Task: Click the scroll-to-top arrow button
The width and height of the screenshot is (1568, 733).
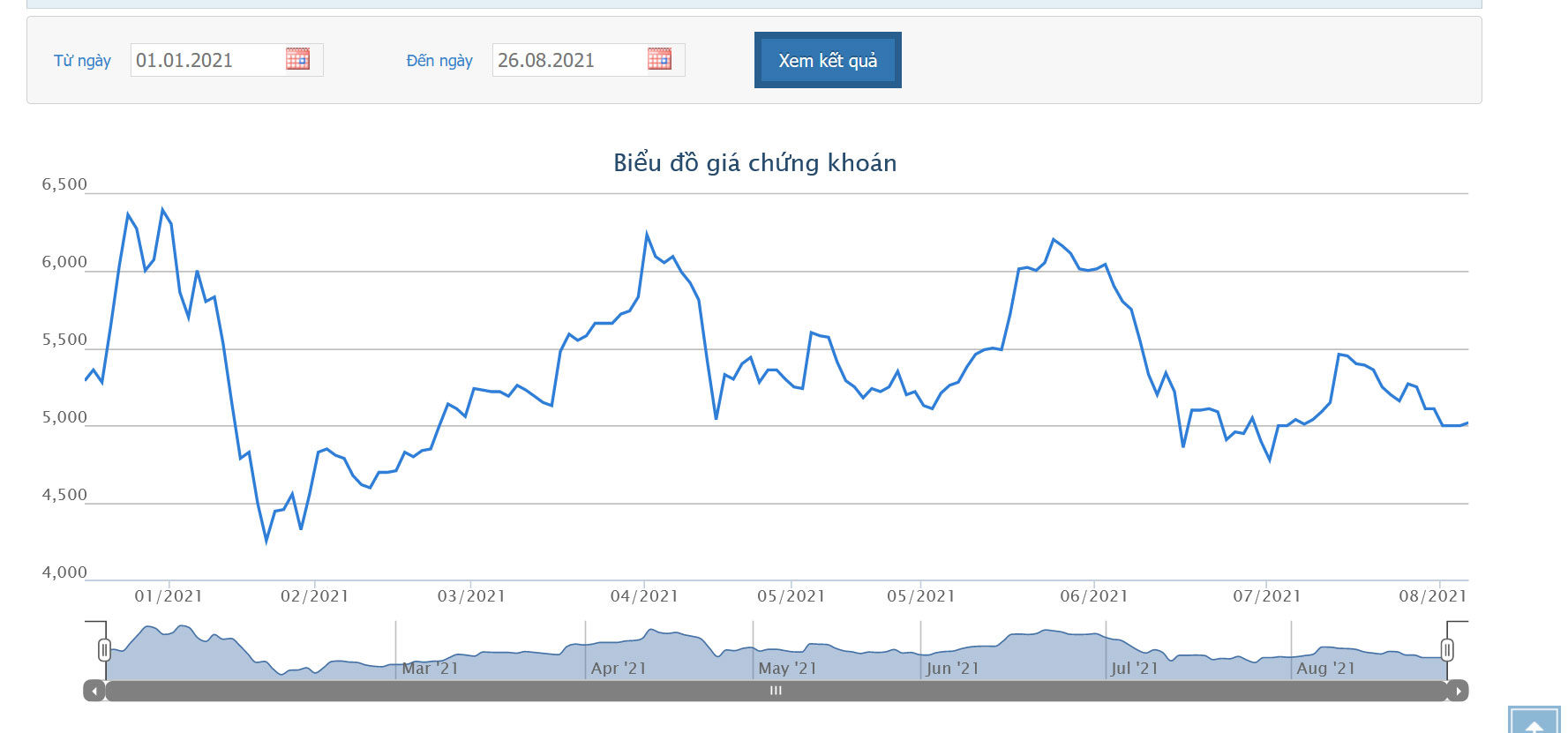Action: [x=1534, y=722]
